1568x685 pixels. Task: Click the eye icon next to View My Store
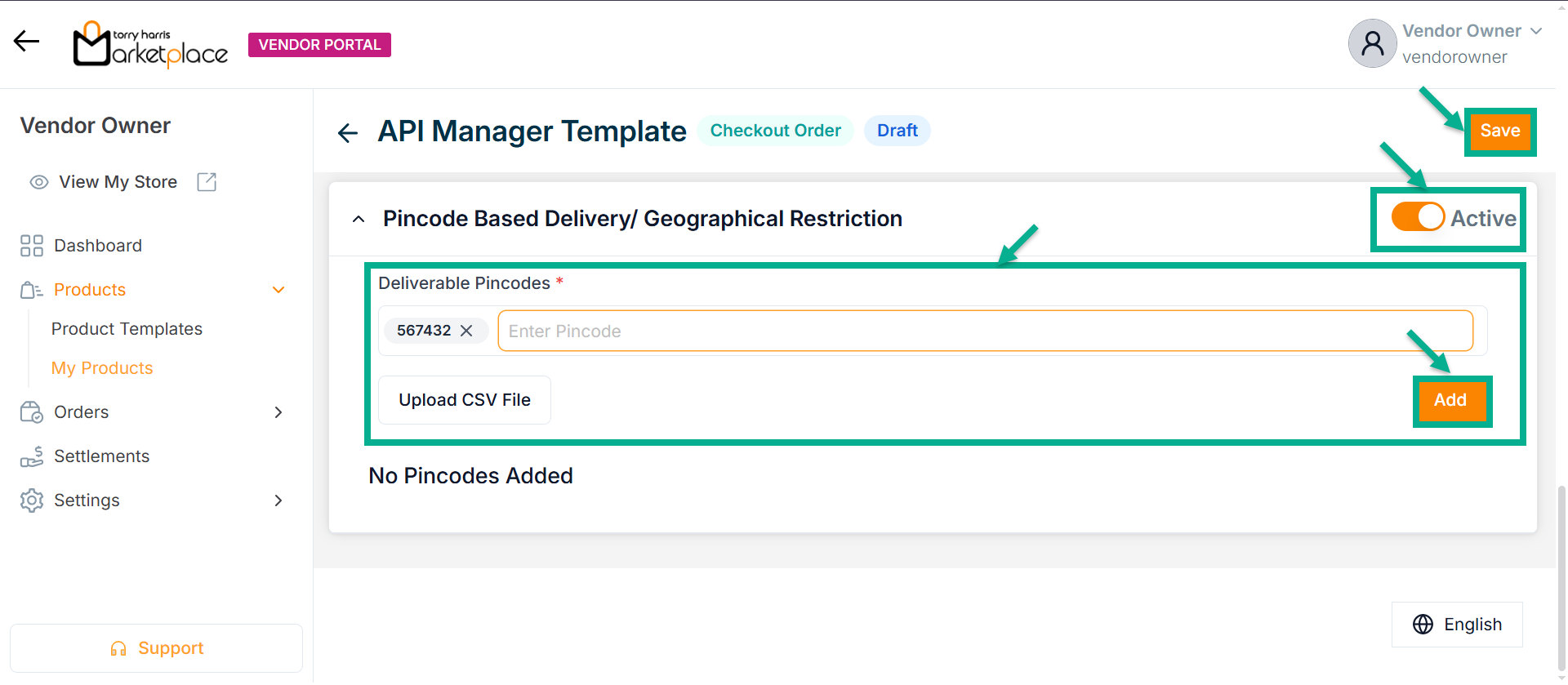(x=38, y=182)
